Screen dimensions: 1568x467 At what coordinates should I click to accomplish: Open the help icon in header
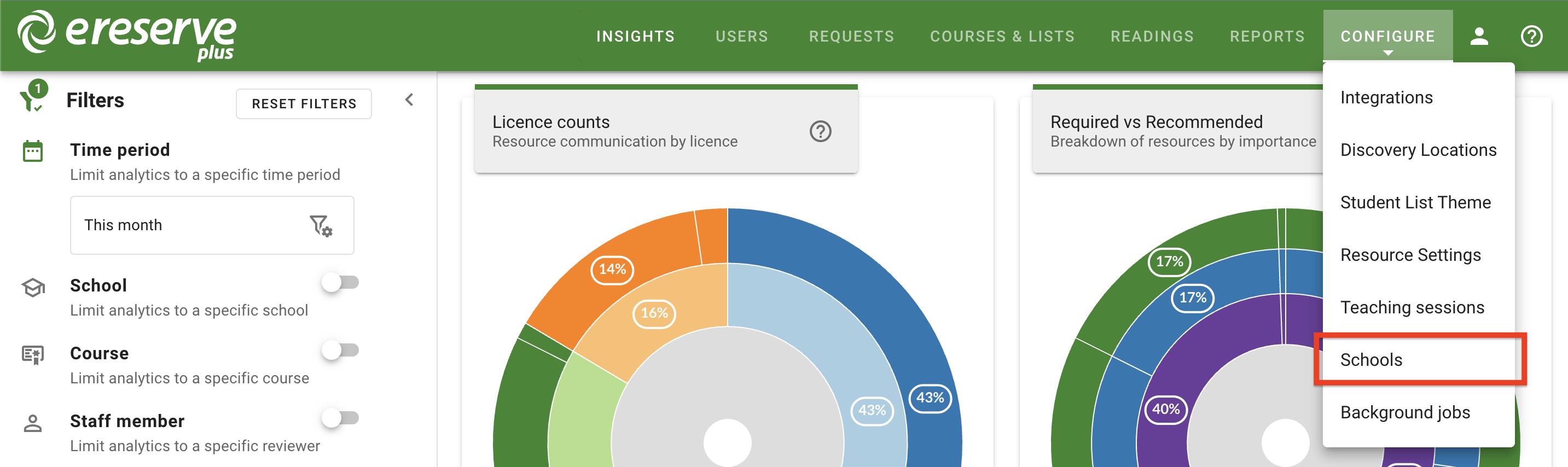[1531, 37]
